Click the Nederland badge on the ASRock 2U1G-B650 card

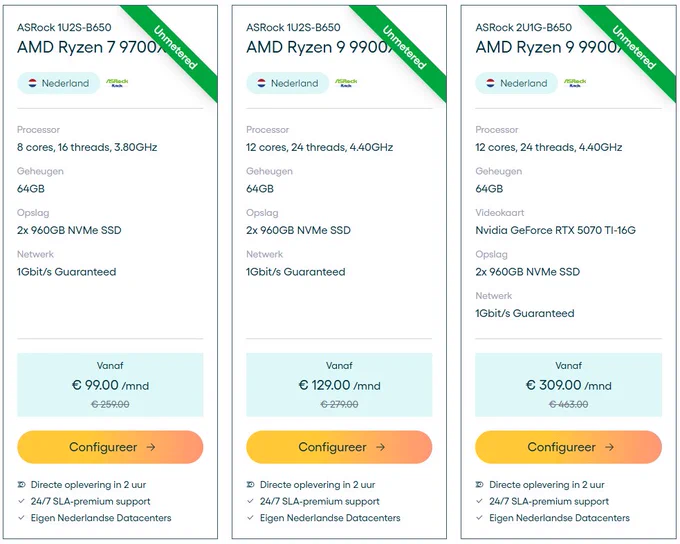click(517, 83)
